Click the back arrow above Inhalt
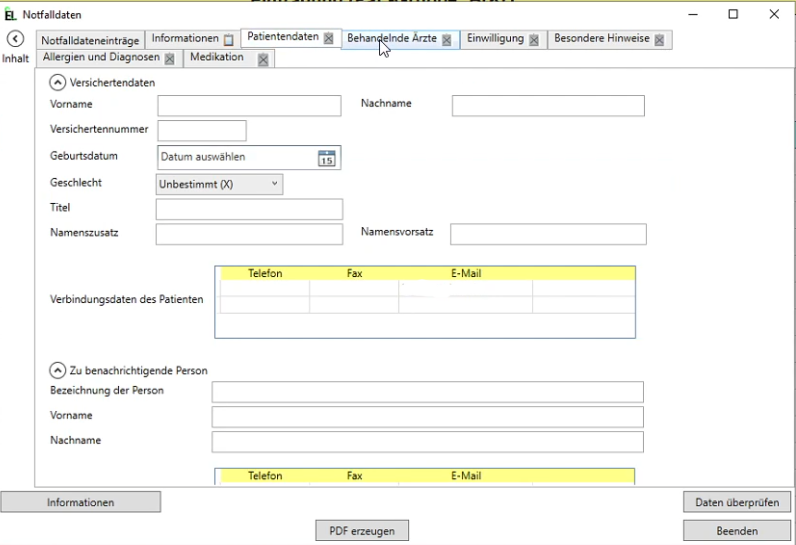796x545 pixels. click(x=15, y=39)
